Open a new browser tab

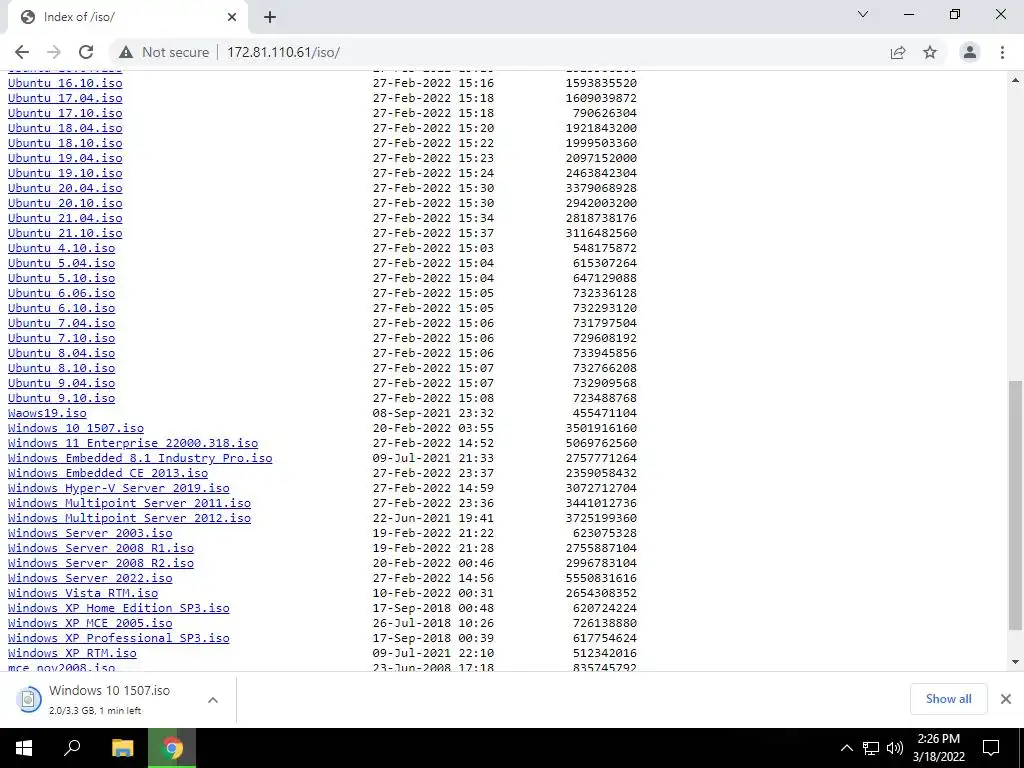(x=270, y=18)
